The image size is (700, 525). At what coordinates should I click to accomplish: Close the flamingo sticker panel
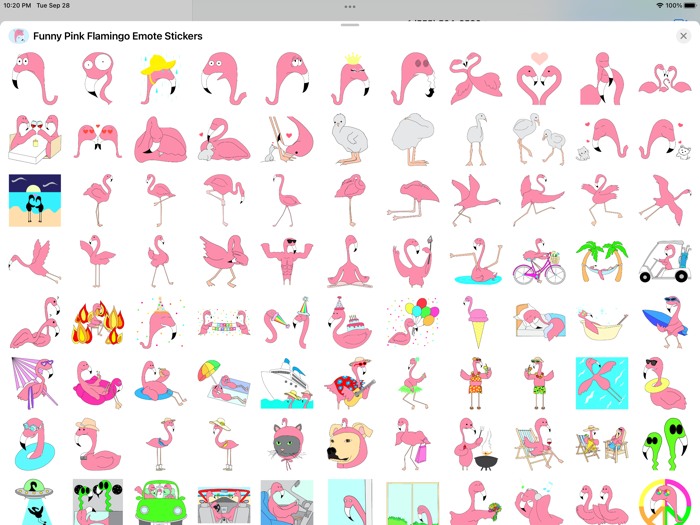click(x=683, y=36)
